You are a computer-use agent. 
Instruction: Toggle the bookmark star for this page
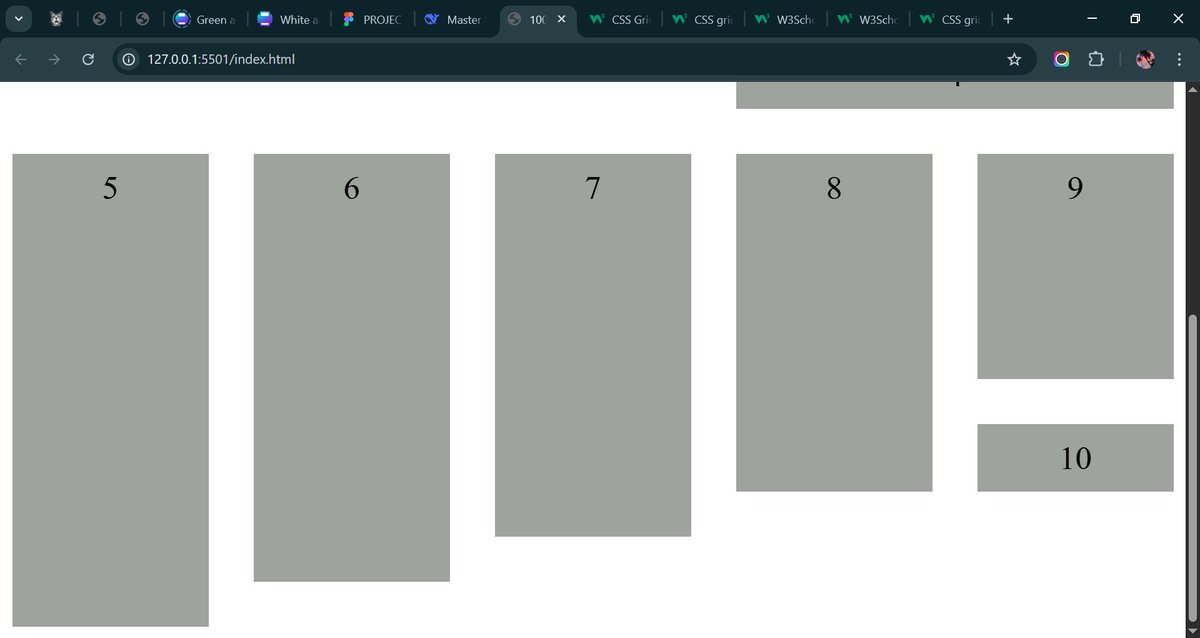click(x=1014, y=59)
